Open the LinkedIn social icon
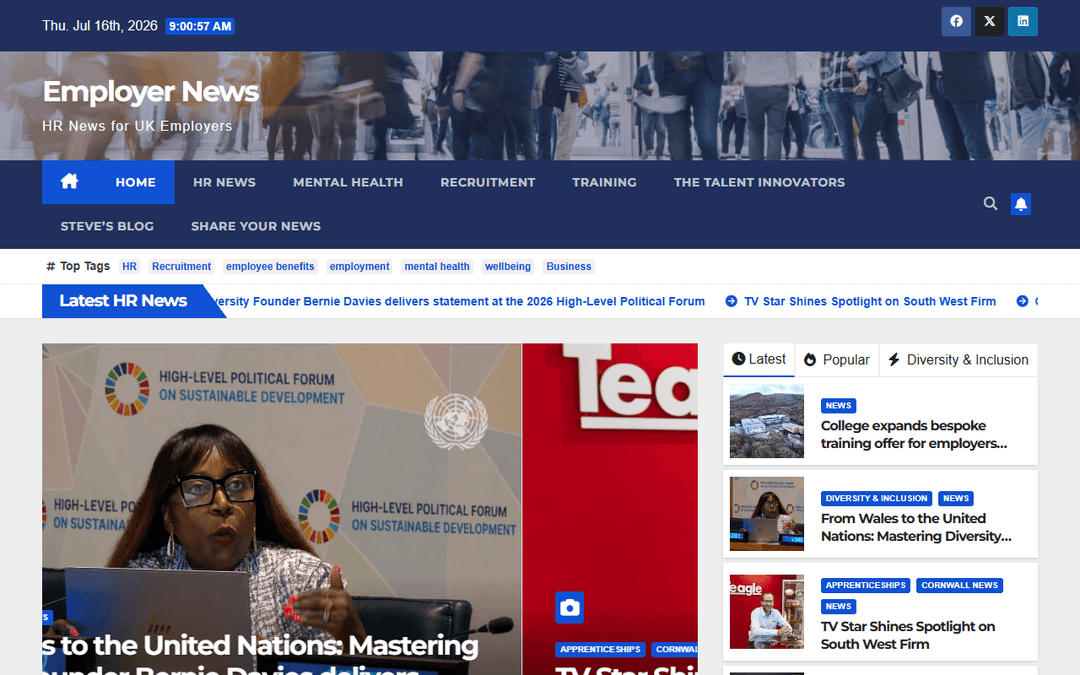 click(x=1023, y=21)
